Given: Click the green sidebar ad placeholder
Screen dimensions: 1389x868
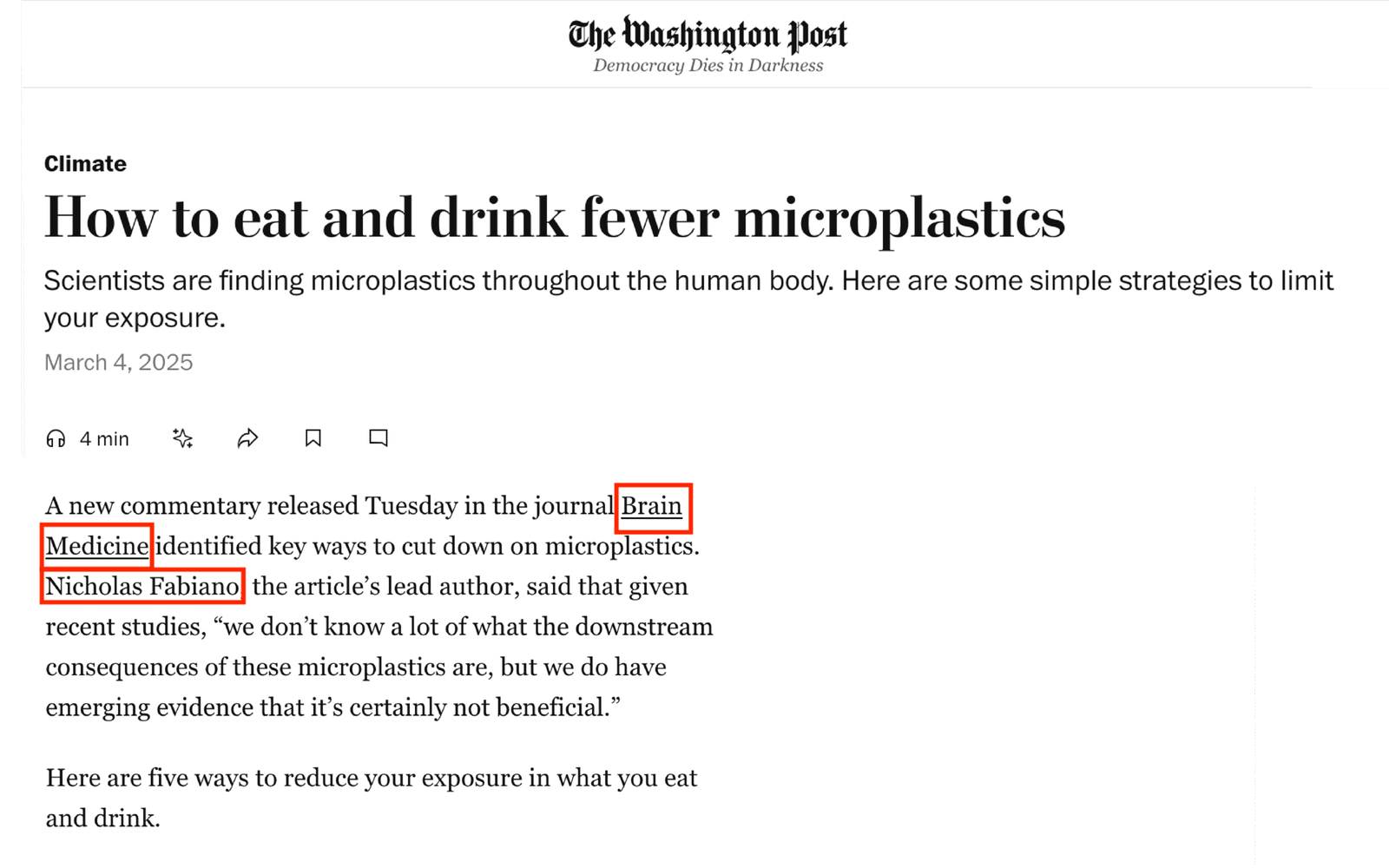Looking at the screenshot, I should click(1321, 677).
